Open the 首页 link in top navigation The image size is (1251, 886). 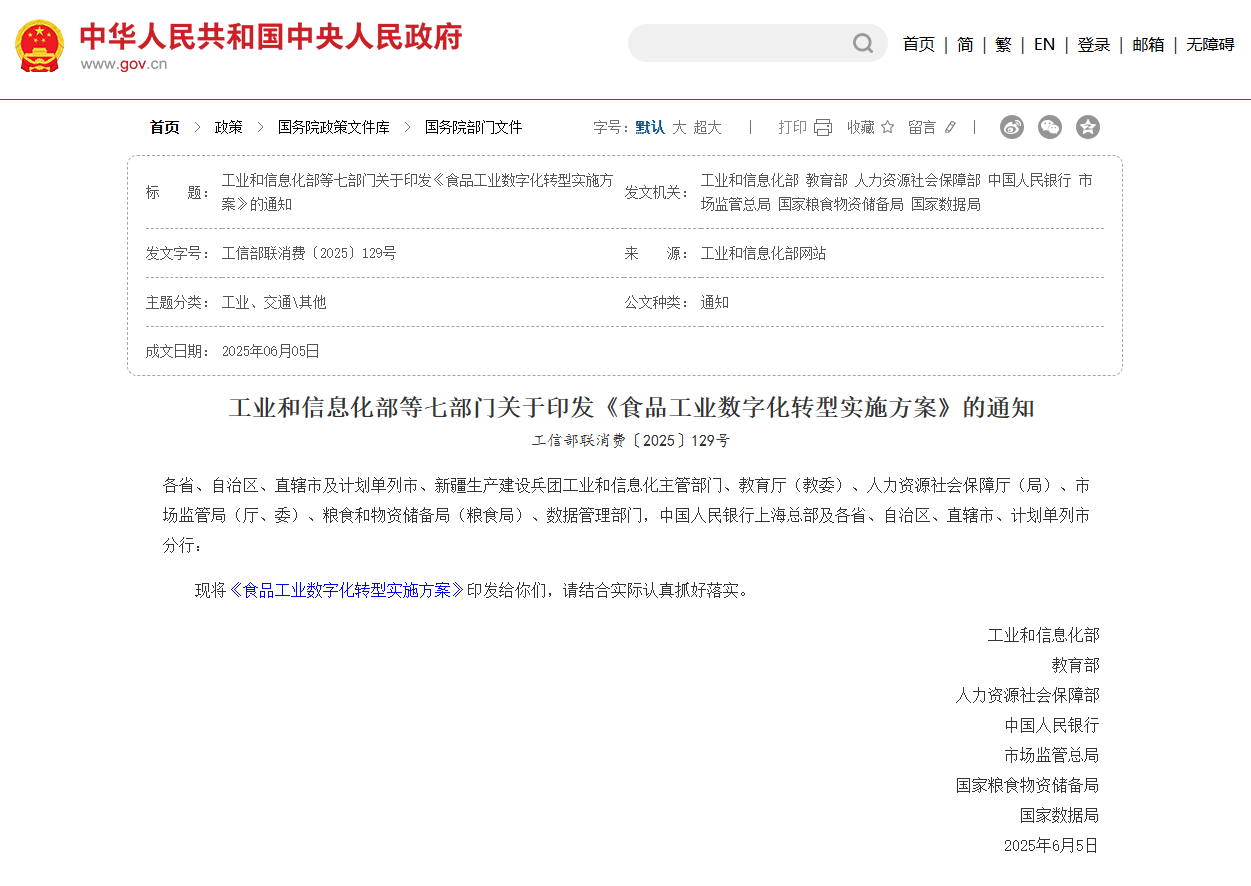coord(919,44)
